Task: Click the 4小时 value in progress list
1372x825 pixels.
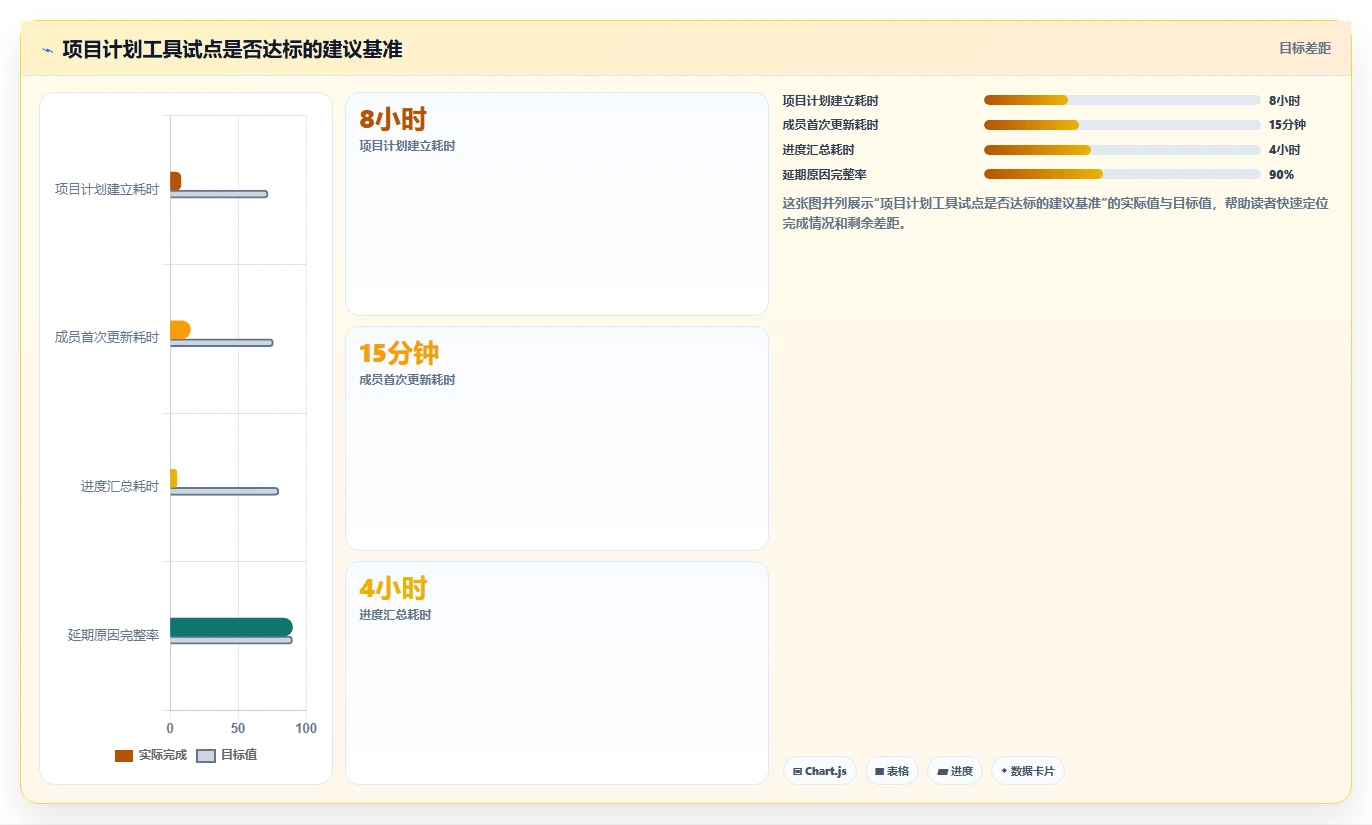Action: (x=1284, y=150)
